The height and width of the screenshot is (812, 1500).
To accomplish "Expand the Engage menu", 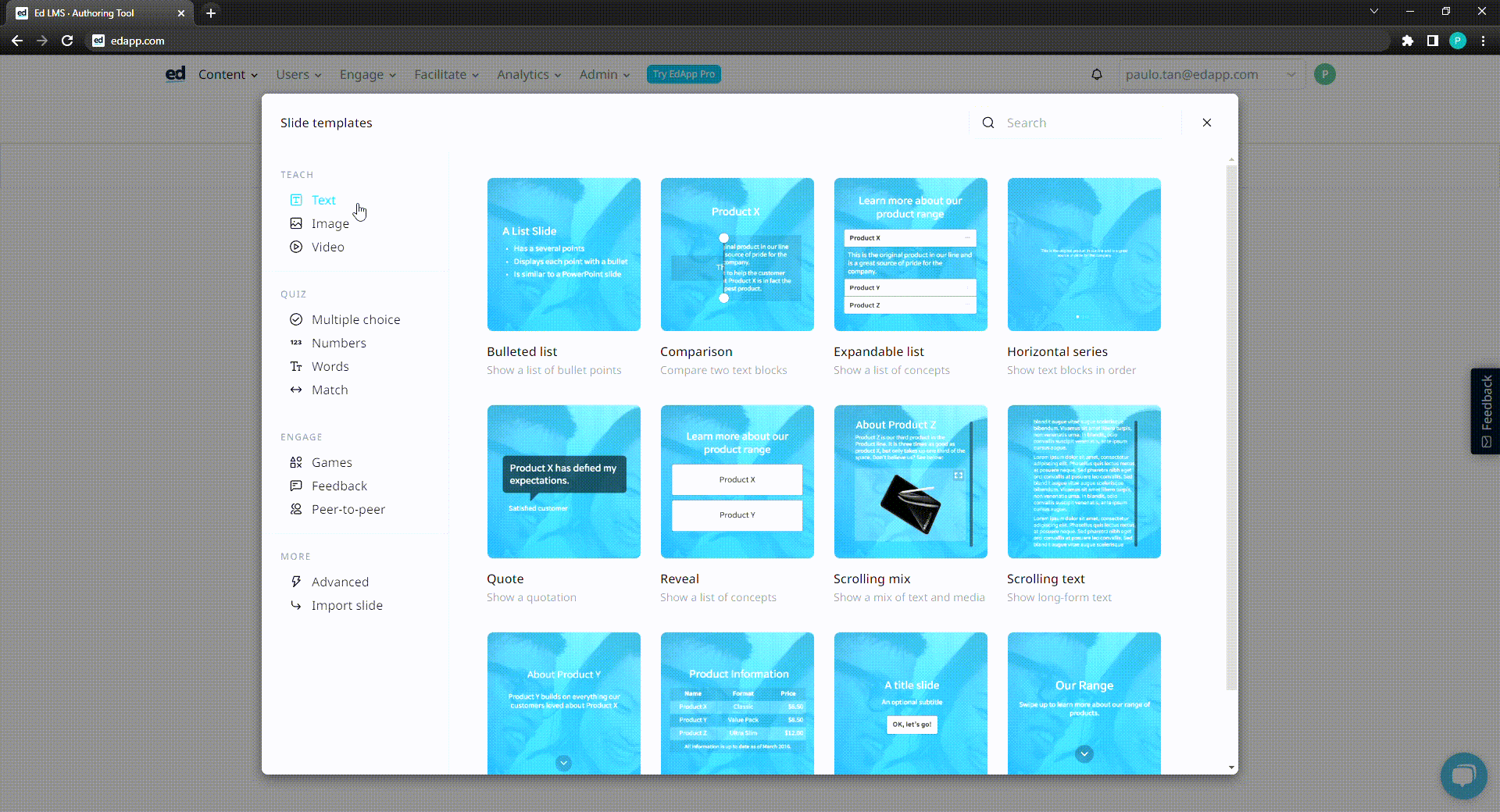I will pos(367,74).
